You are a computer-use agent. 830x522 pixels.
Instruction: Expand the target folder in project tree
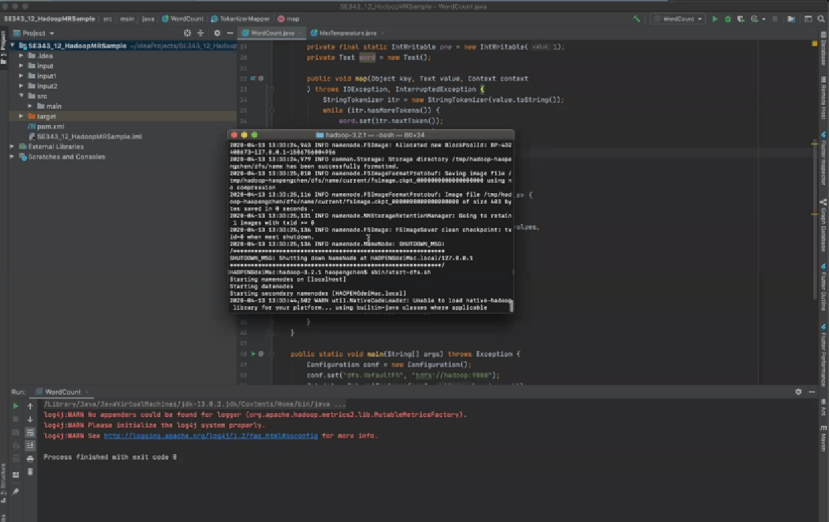click(21, 116)
